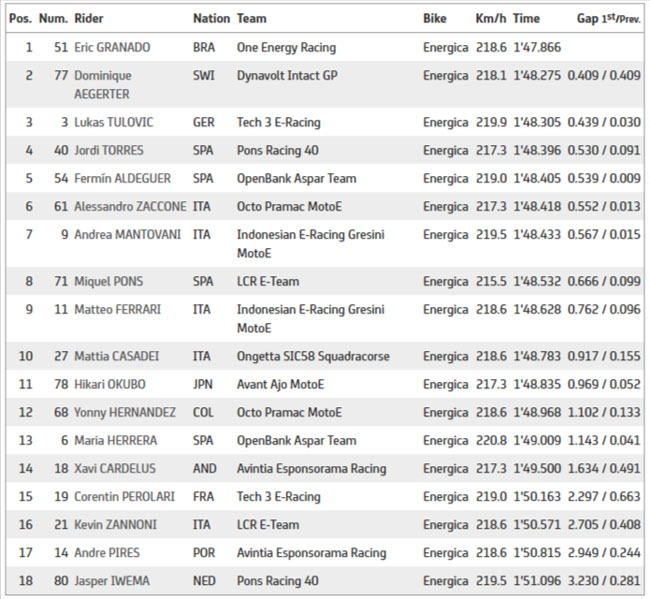The width and height of the screenshot is (650, 599).
Task: Select rider name Lukas TULOVIC
Action: (x=114, y=122)
